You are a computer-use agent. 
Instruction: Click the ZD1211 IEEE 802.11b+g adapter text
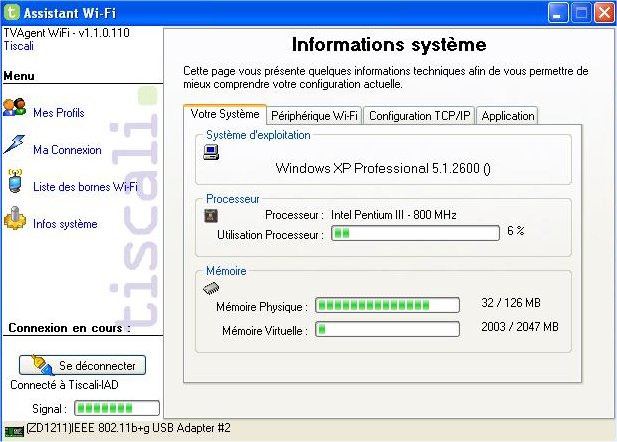pyautogui.click(x=129, y=428)
